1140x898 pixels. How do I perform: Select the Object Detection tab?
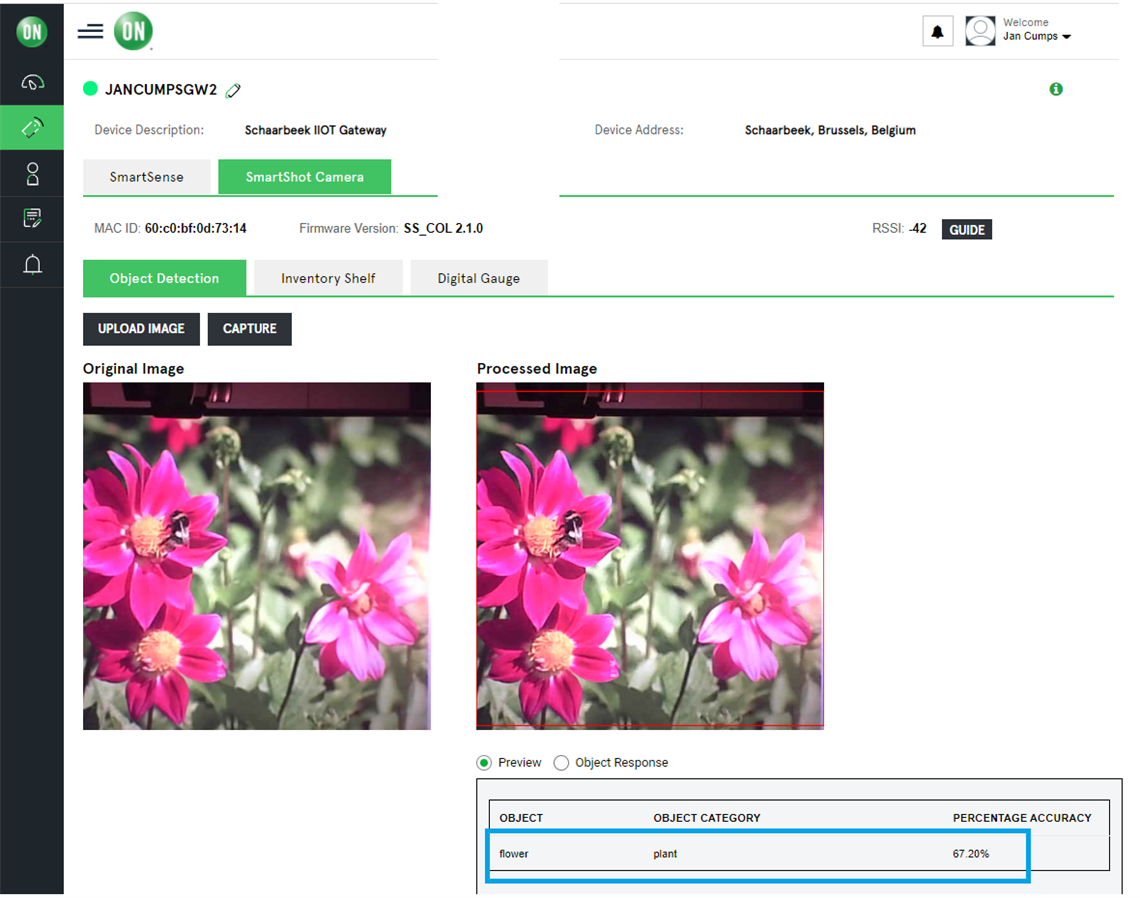(x=164, y=278)
